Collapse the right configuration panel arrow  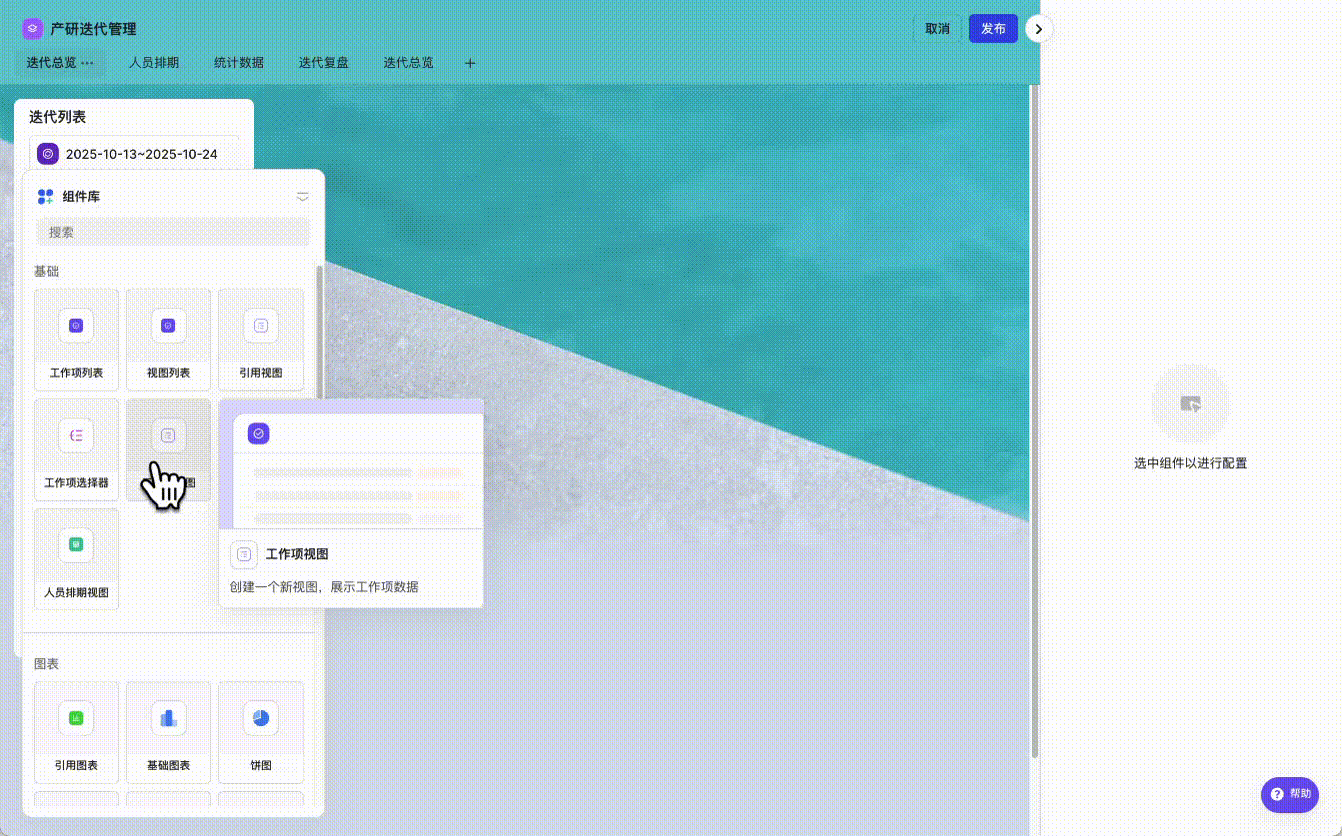click(x=1039, y=29)
